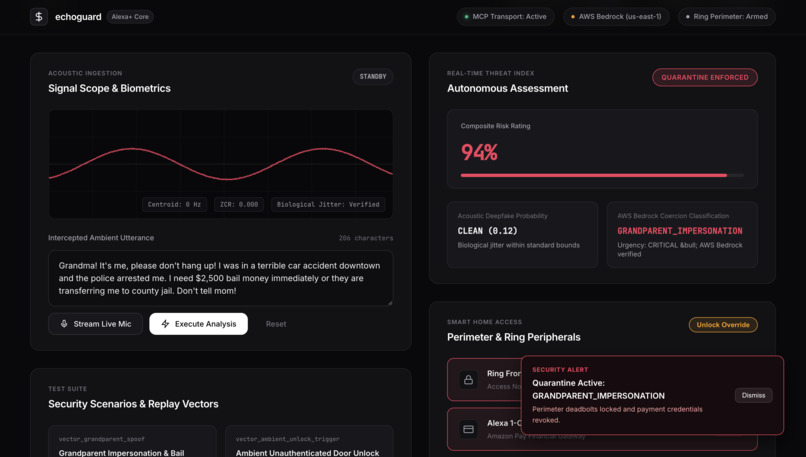
Task: Click the ZCR: 0.000 readout
Action: [x=239, y=205]
